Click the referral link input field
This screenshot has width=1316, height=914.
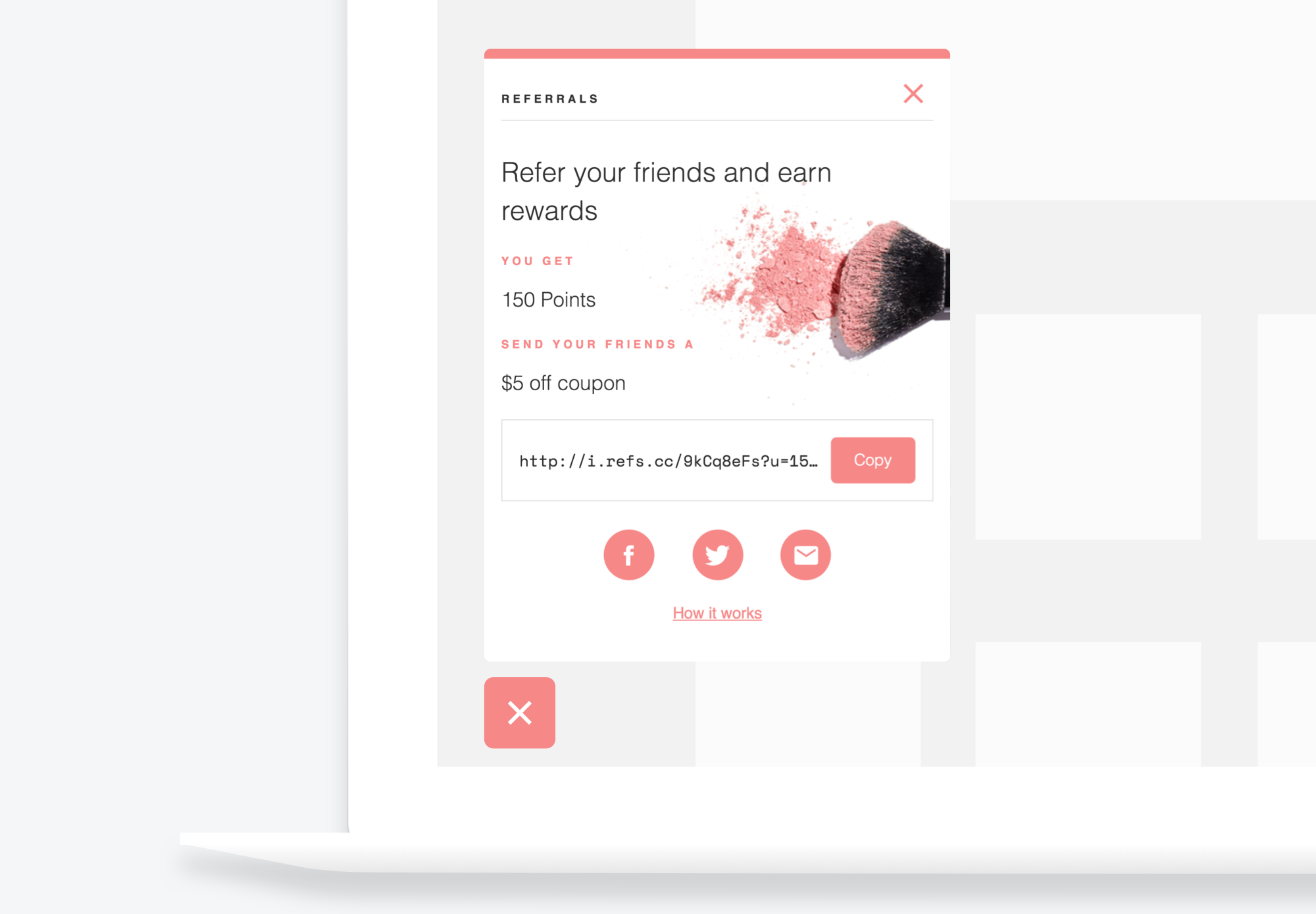[x=668, y=461]
